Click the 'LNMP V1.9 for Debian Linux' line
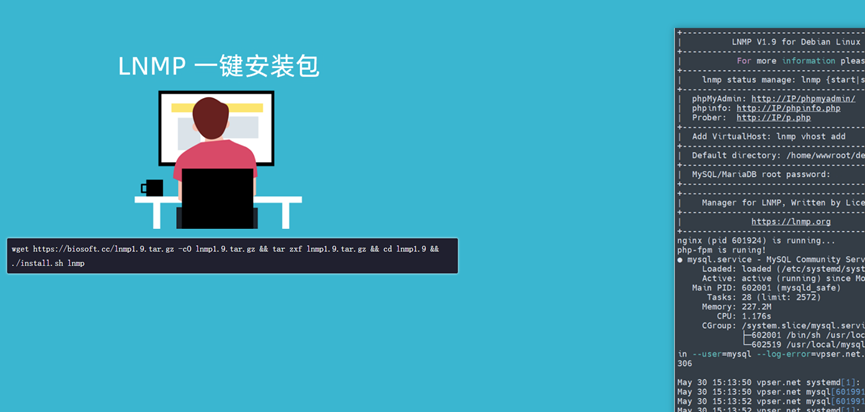The image size is (865, 412). click(795, 42)
